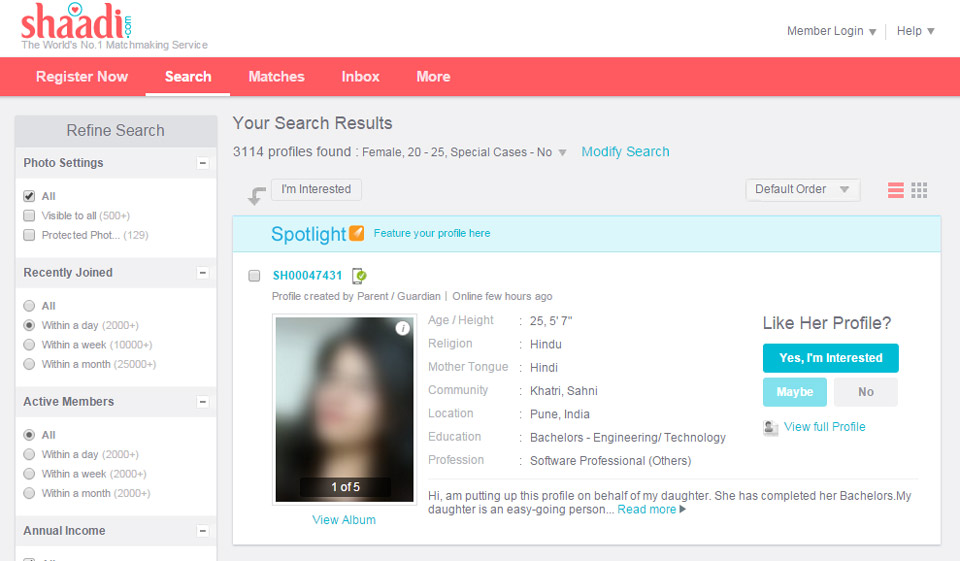Screen dimensions: 960x561
Task: Select 'Within a week' under Recently Joined
Action: point(29,345)
